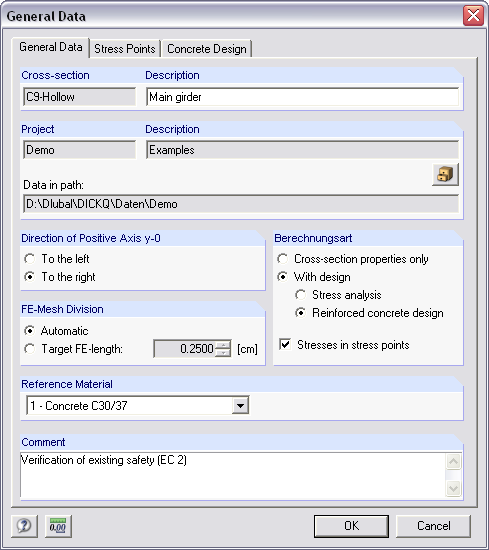Viewport: 489px width, 550px height.
Task: Switch to the General Data tab
Action: point(51,47)
